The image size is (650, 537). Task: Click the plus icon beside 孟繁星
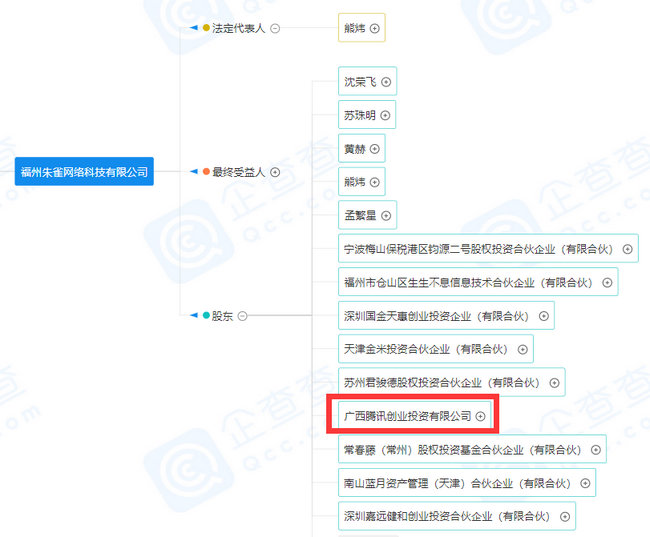[386, 215]
